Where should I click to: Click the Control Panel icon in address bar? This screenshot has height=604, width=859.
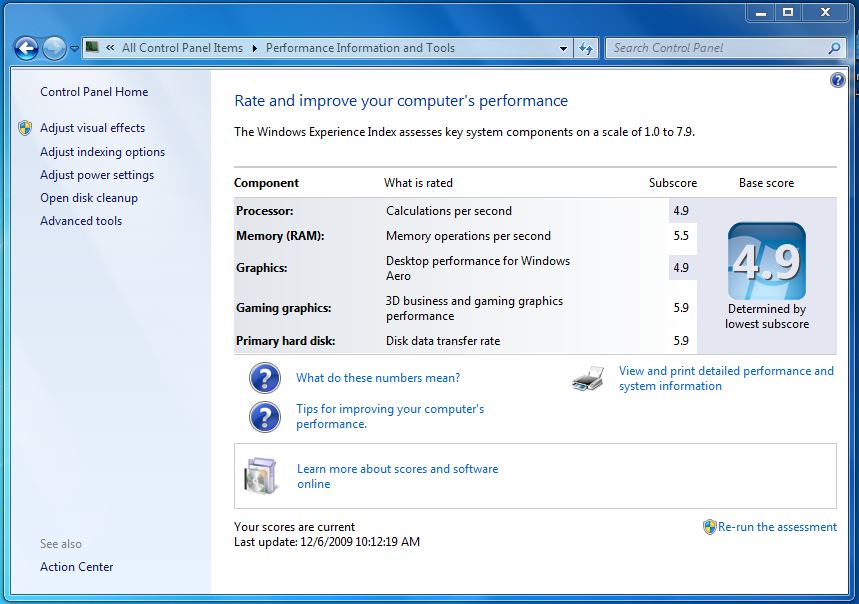point(92,47)
